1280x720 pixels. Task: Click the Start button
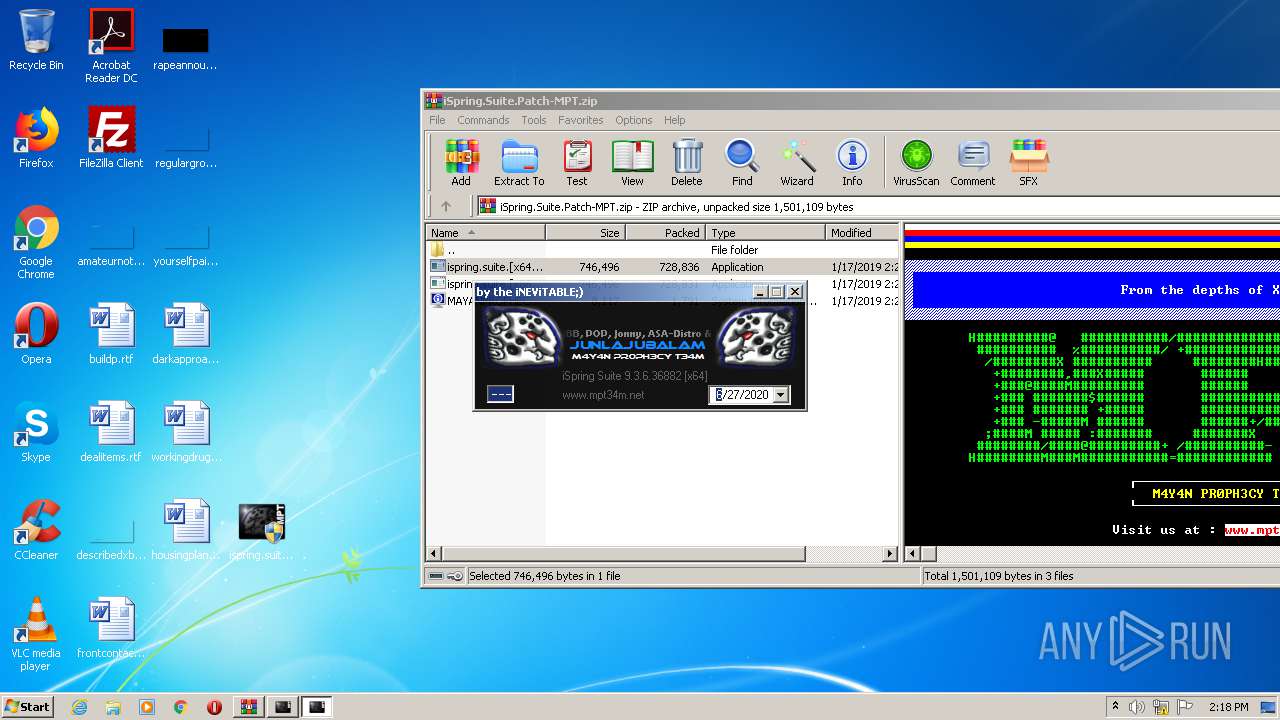pos(28,706)
